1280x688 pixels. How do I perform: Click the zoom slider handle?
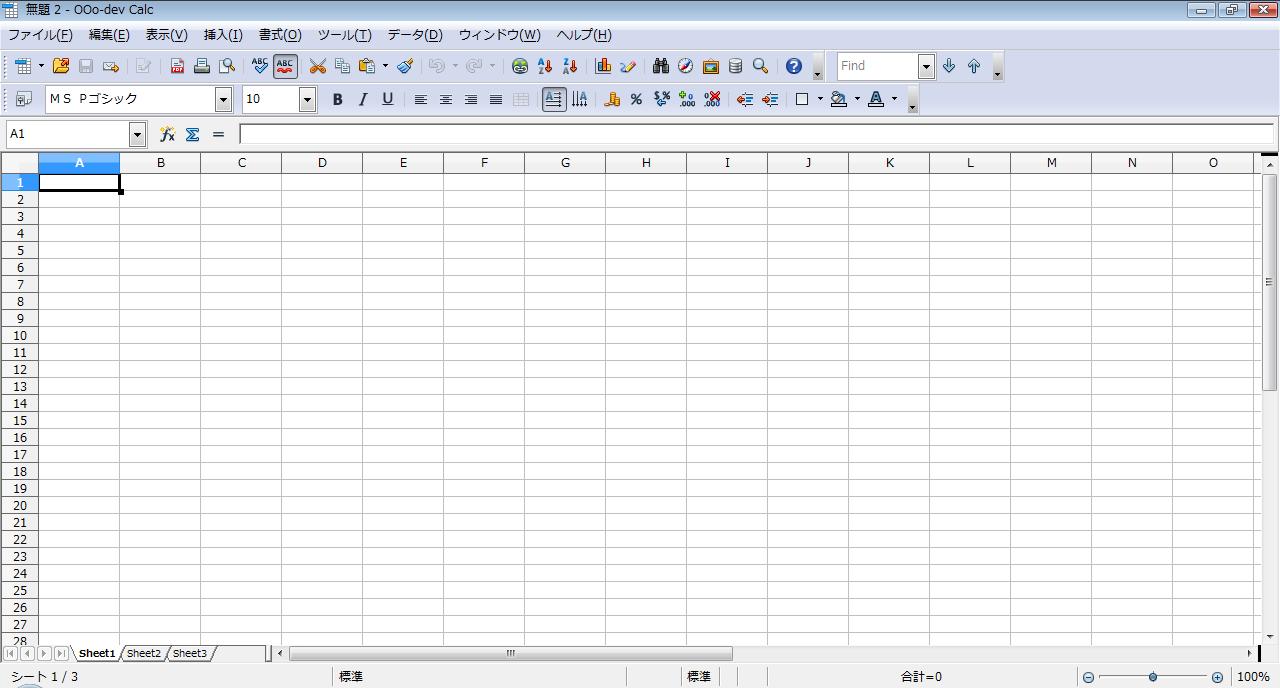[1152, 677]
